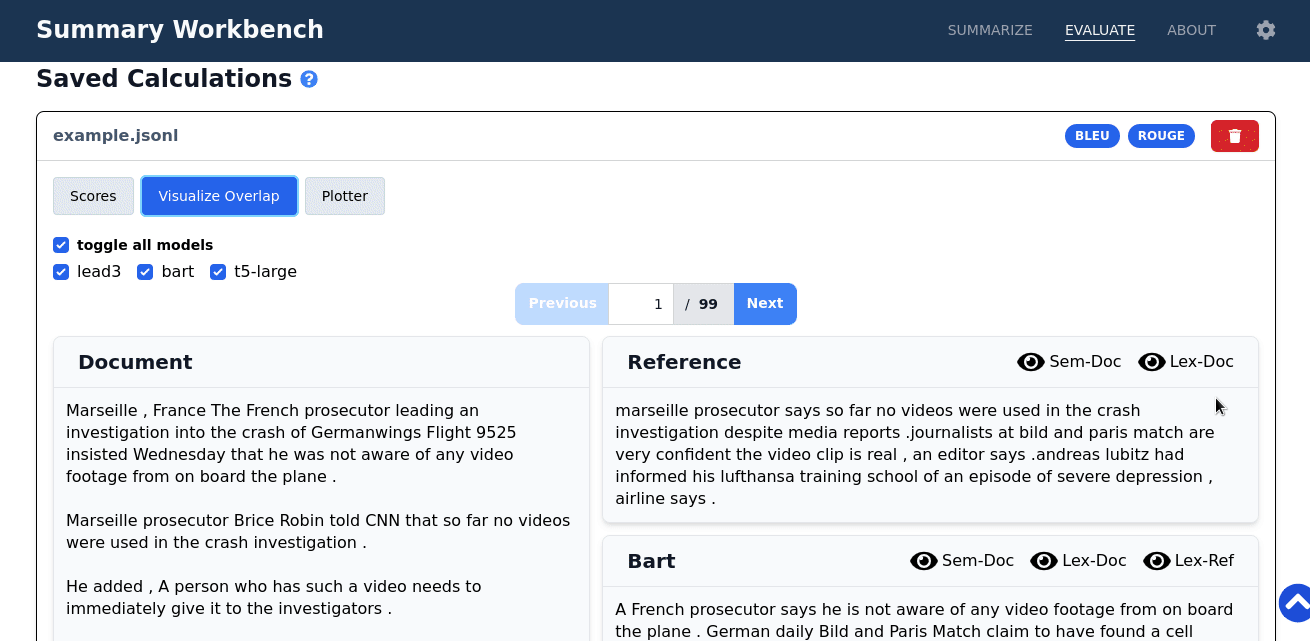Uncheck the lead3 model checkbox
The image size is (1310, 641).
pos(61,272)
